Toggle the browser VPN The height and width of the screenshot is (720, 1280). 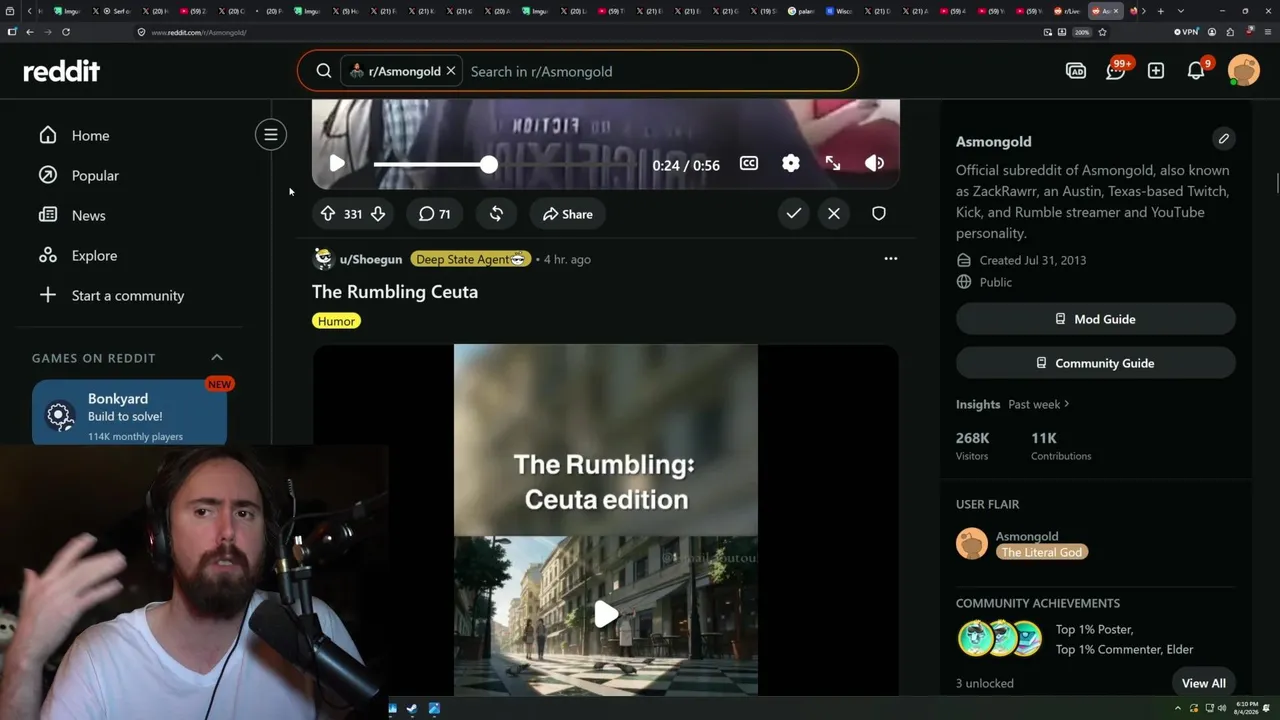pos(1186,32)
